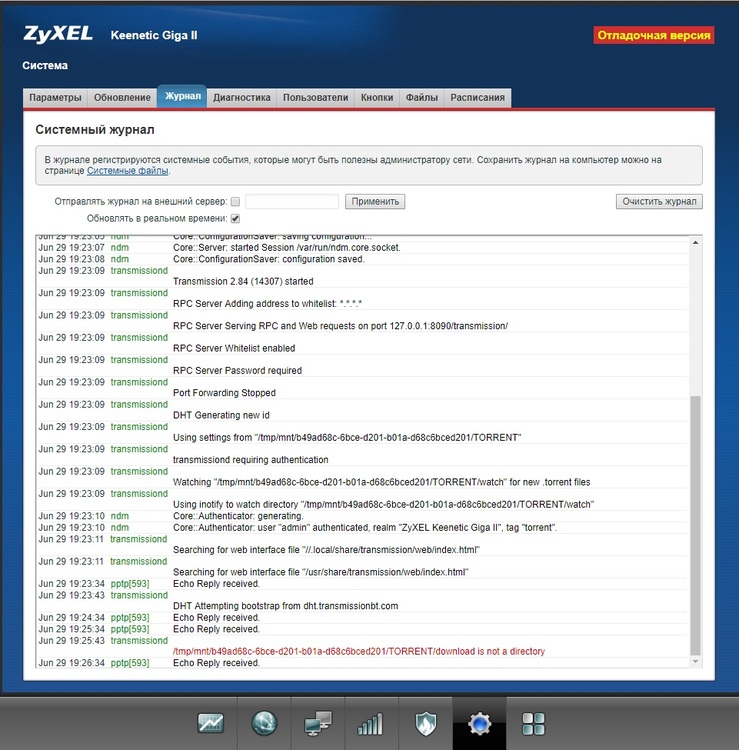This screenshot has height=750, width=739.
Task: Click the red 'download is not a directory' error
Action: click(x=359, y=651)
